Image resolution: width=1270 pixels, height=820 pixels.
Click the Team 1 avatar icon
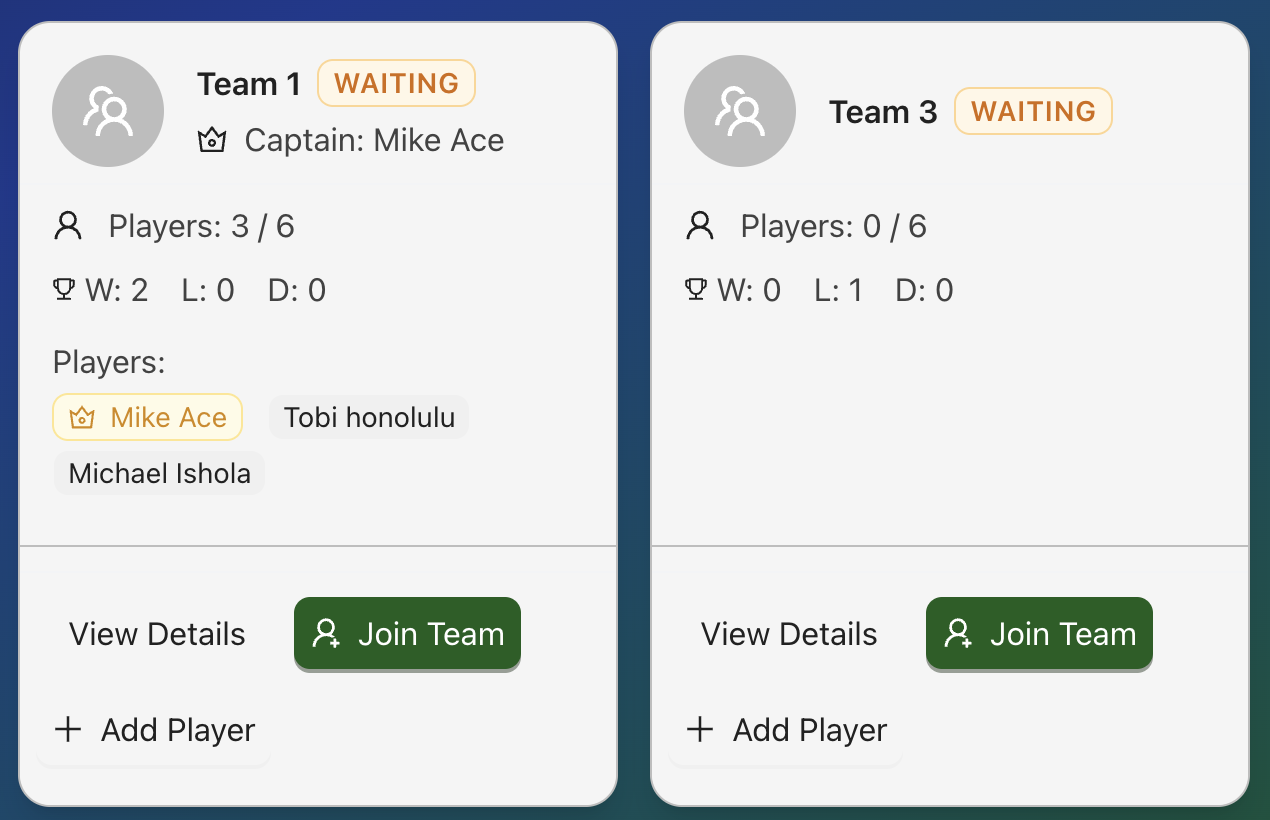(108, 111)
